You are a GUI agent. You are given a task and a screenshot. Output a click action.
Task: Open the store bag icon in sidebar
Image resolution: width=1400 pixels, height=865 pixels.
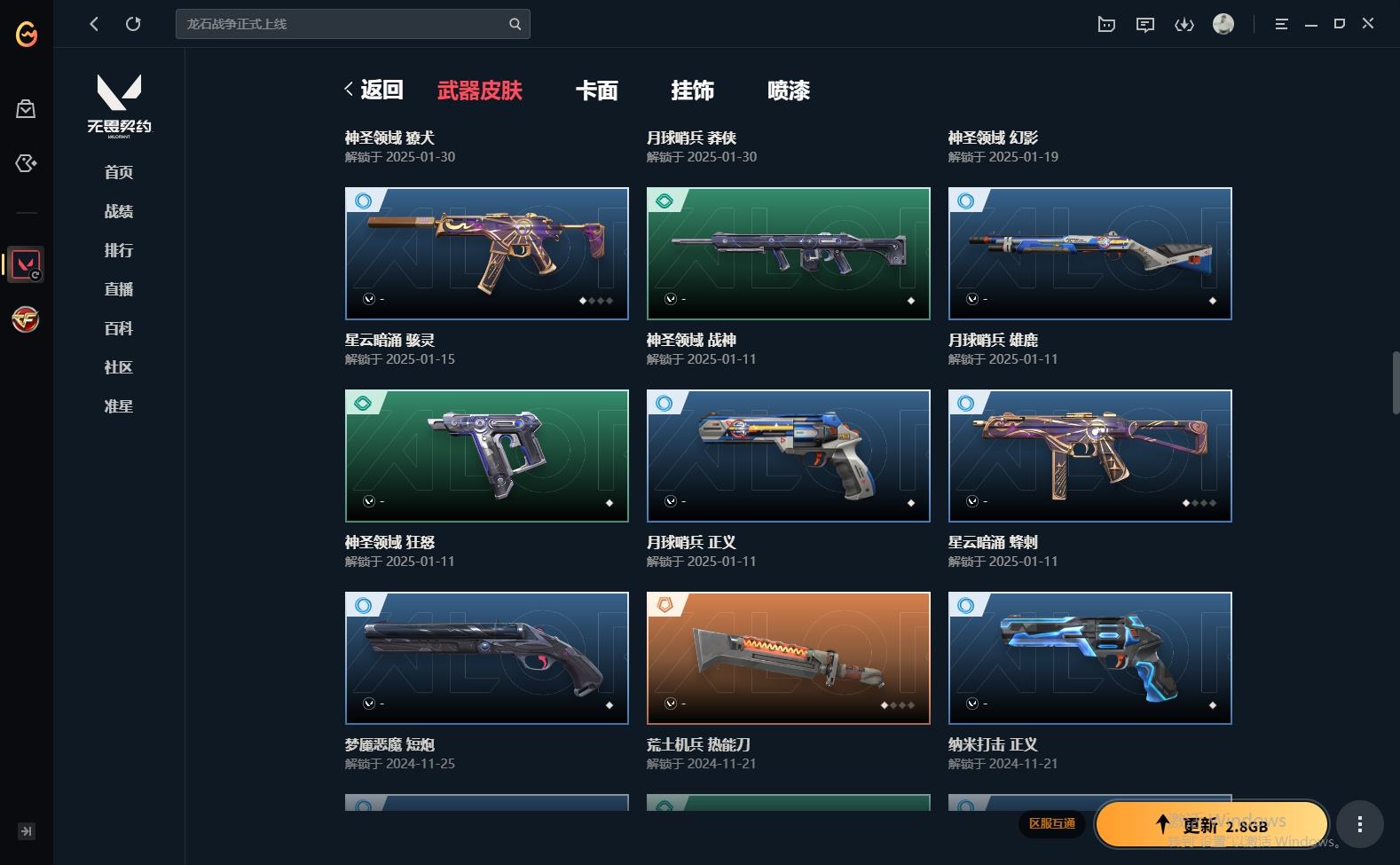tap(26, 109)
